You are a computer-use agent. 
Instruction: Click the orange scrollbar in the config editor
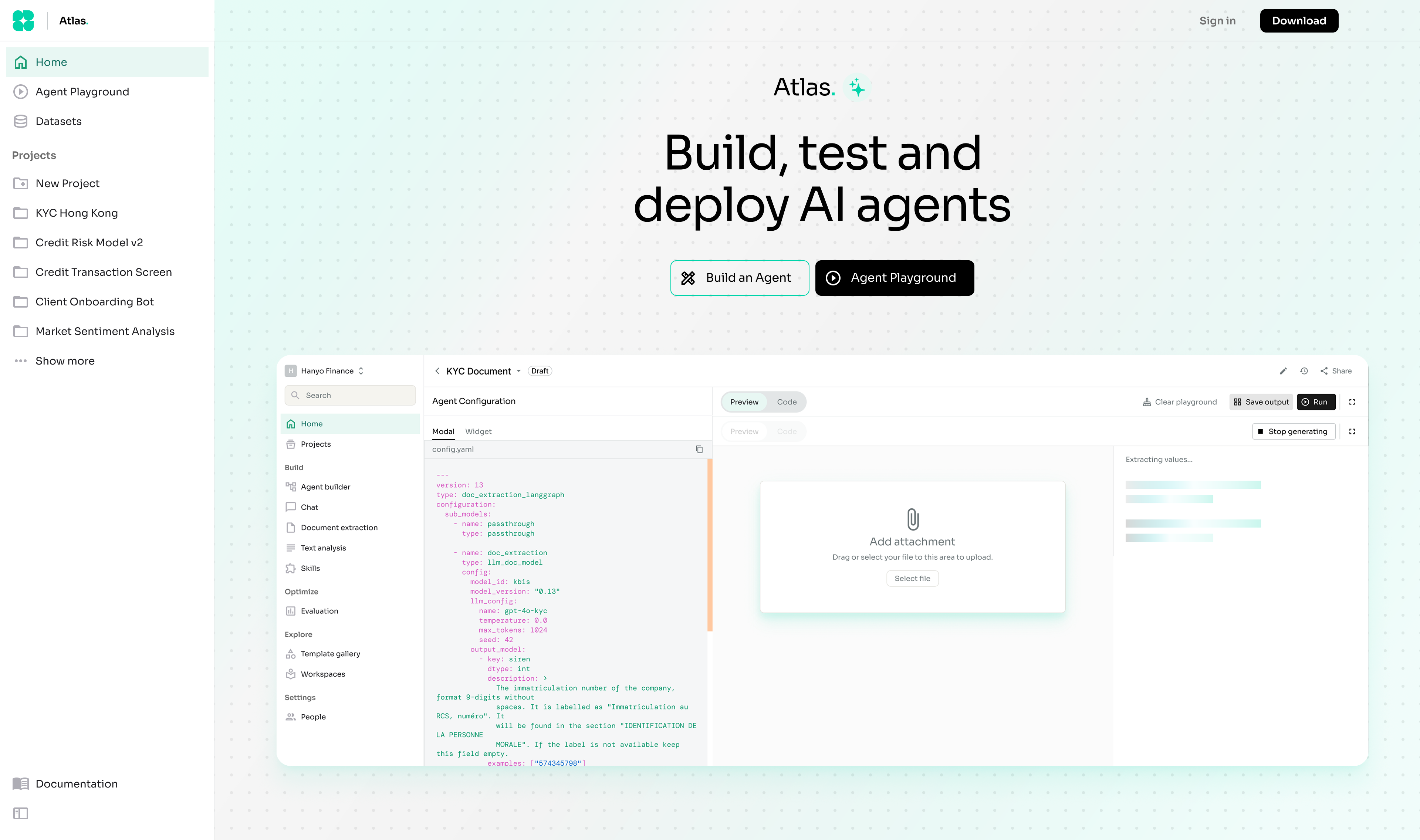point(710,545)
